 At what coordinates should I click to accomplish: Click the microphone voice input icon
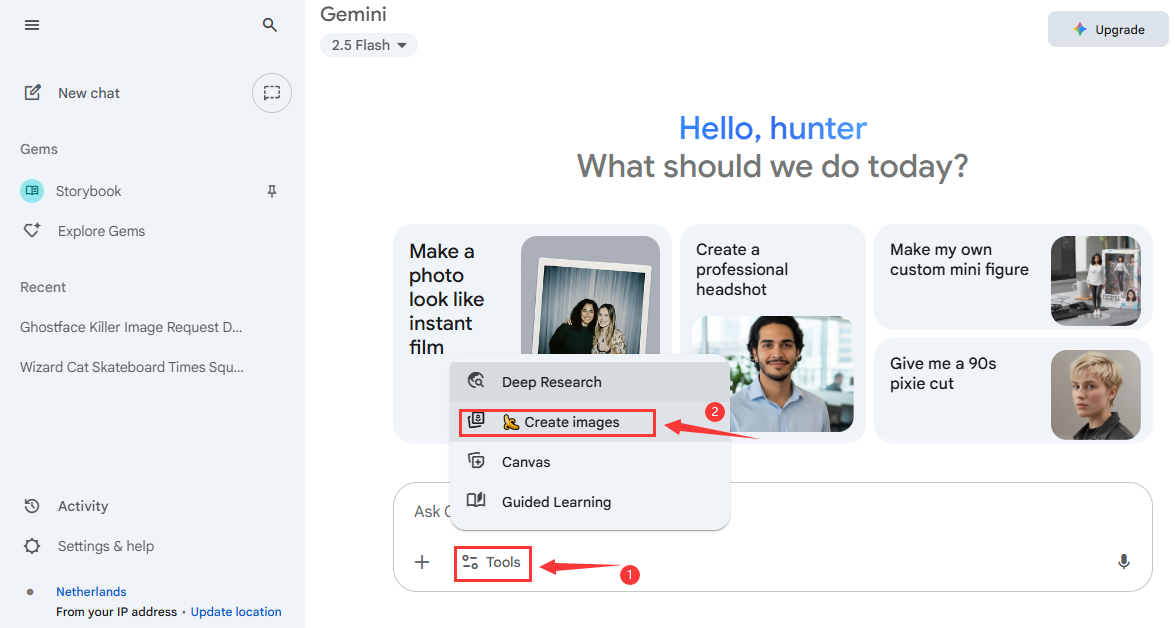click(x=1123, y=562)
